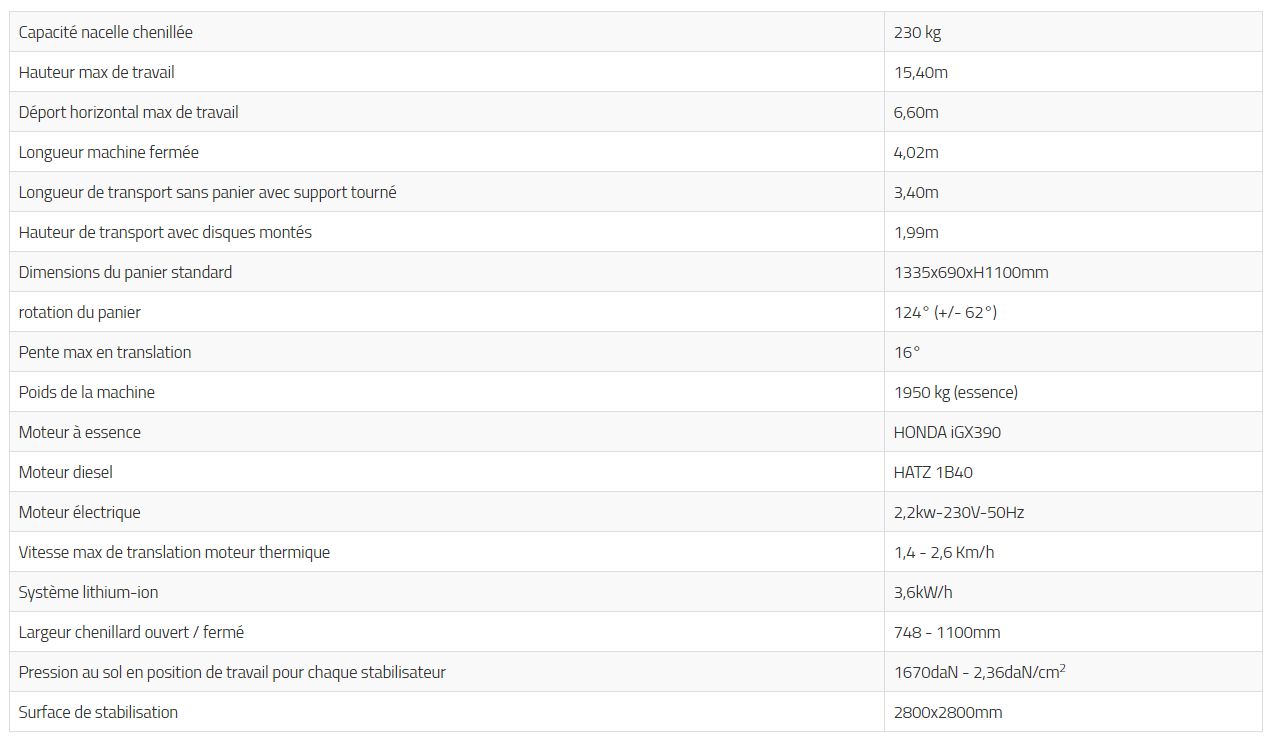
Task: Select the '15,40m' working height value
Action: coord(920,72)
